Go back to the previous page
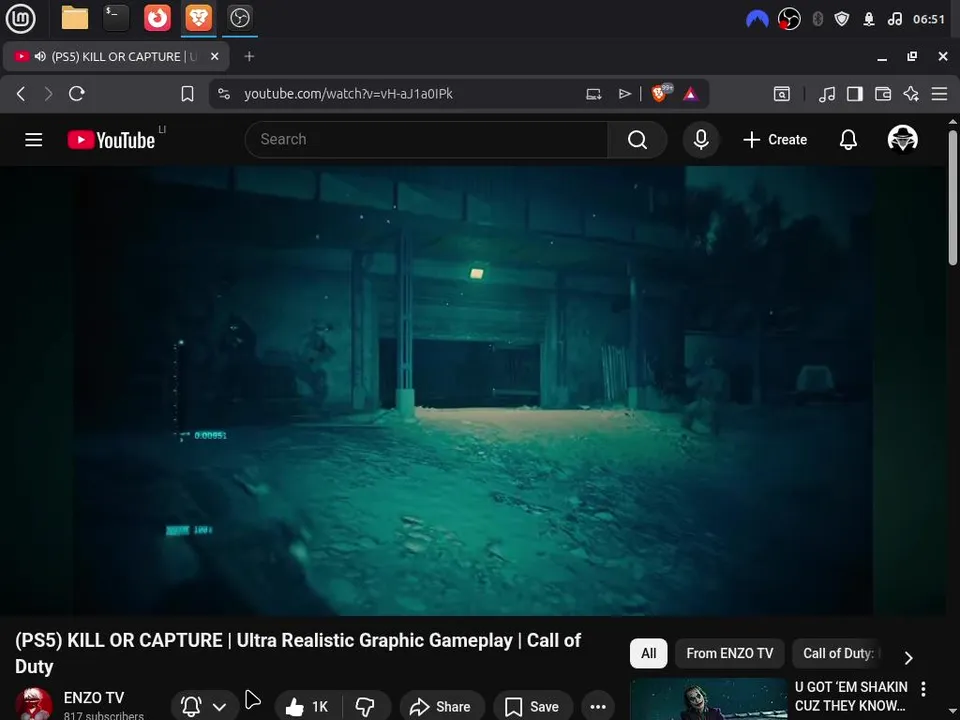 click(21, 94)
